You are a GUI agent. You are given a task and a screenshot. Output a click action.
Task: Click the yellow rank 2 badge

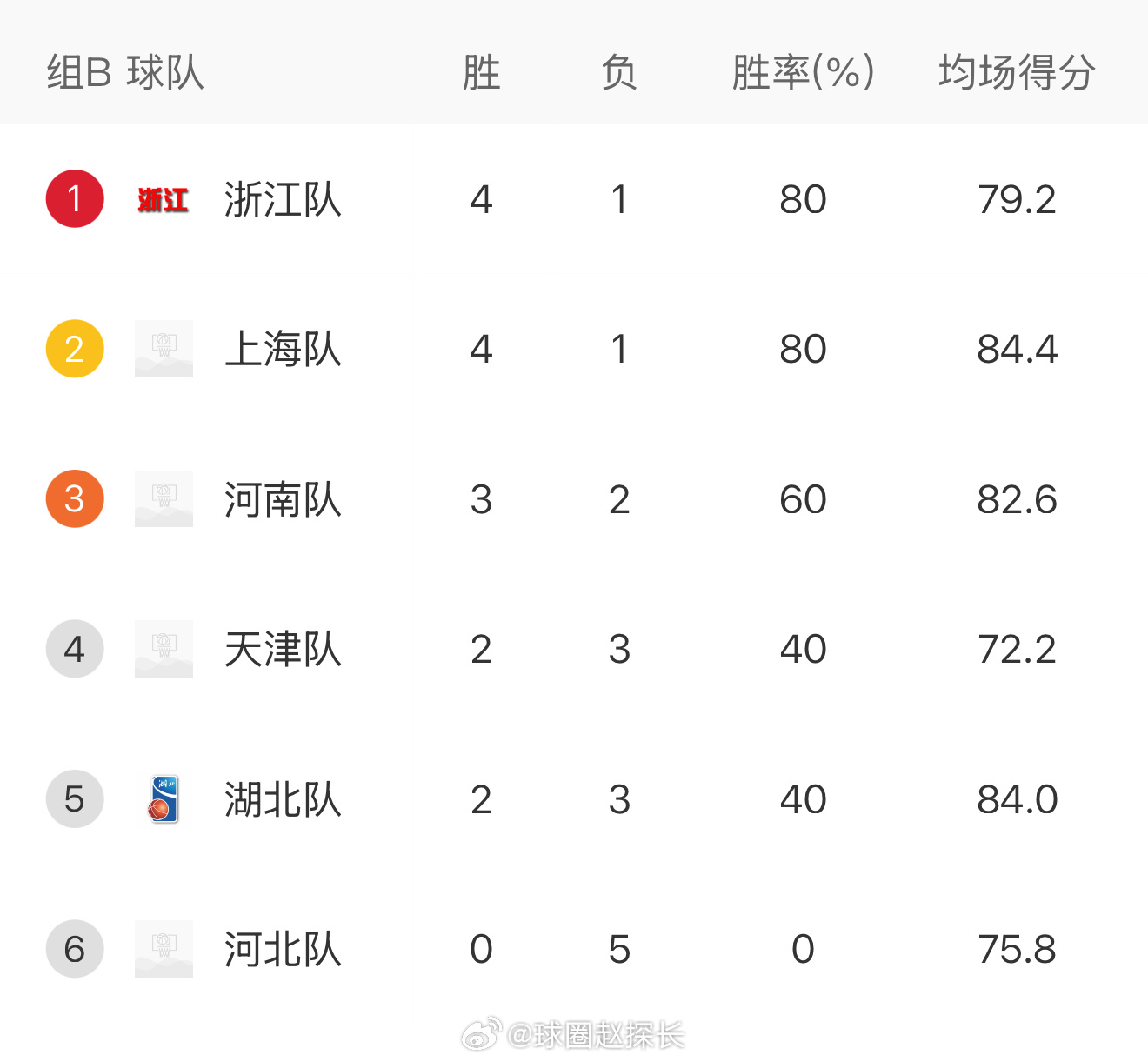pyautogui.click(x=75, y=349)
